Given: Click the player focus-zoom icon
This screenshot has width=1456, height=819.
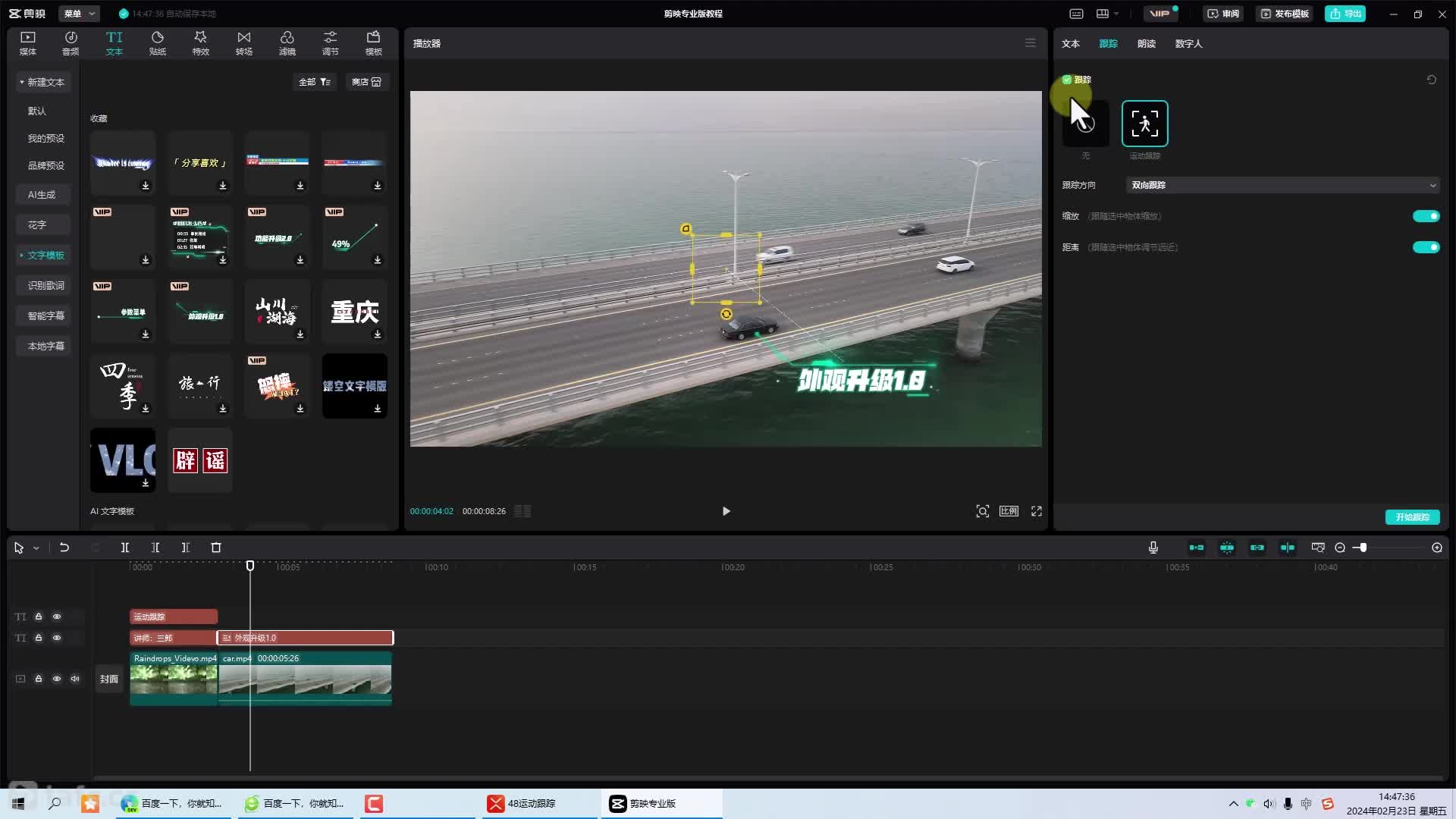Looking at the screenshot, I should 983,511.
